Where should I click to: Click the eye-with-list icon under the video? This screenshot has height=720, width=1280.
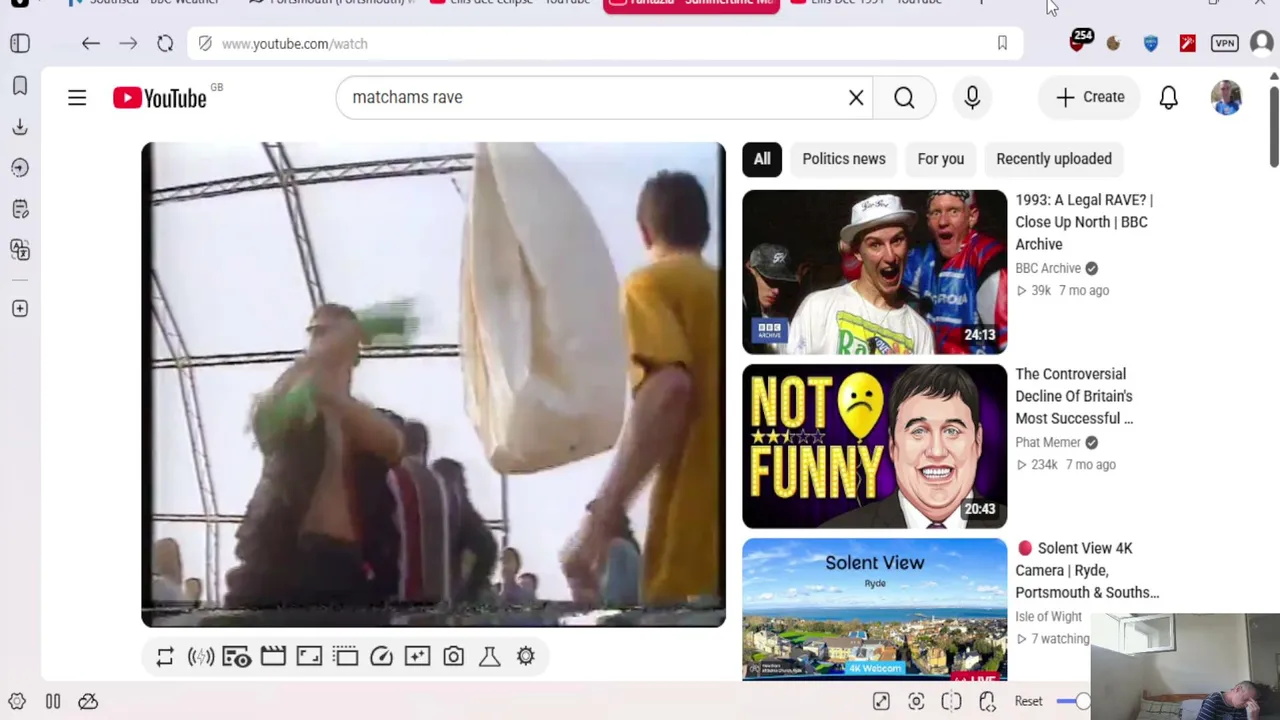click(x=237, y=656)
